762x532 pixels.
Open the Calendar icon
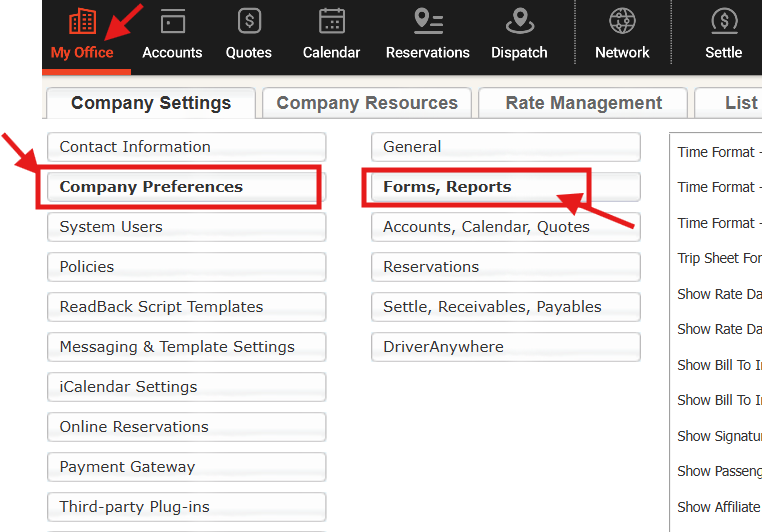331,21
